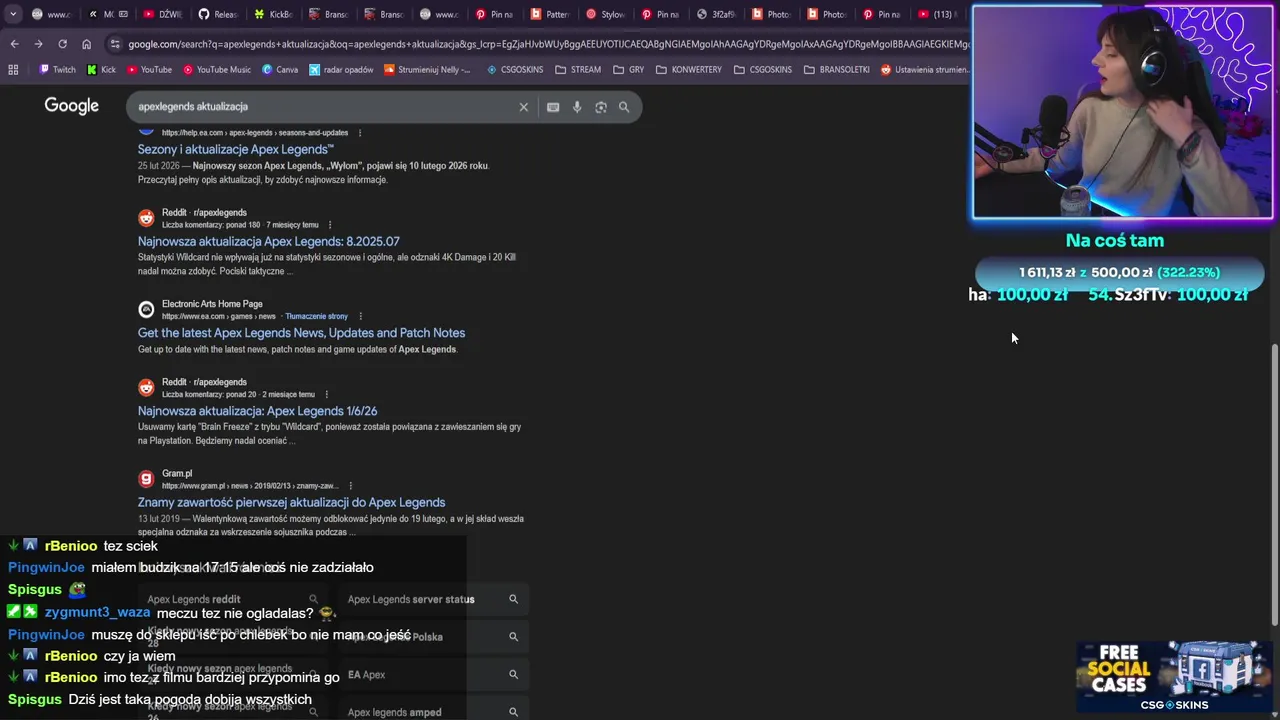Open the Canva bookmark
1280x720 pixels.
280,69
